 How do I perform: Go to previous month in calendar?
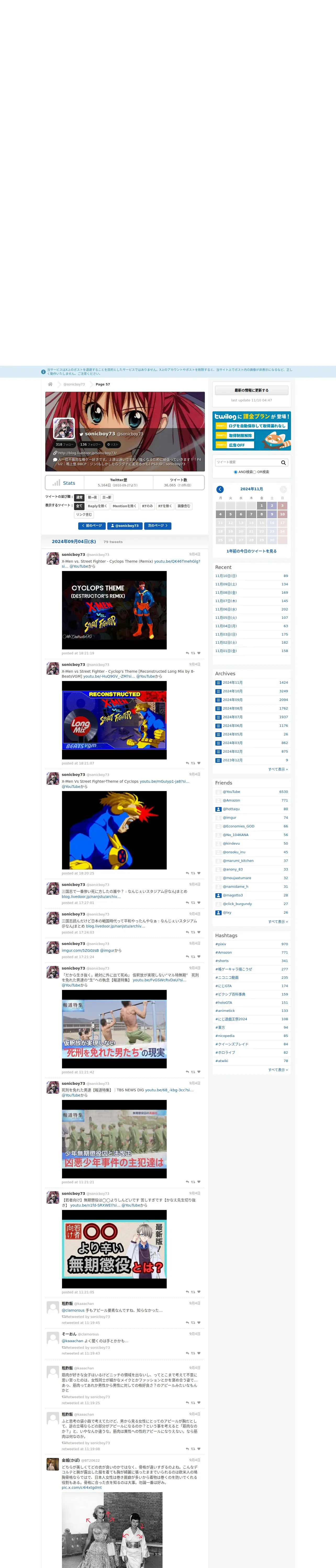pos(220,489)
